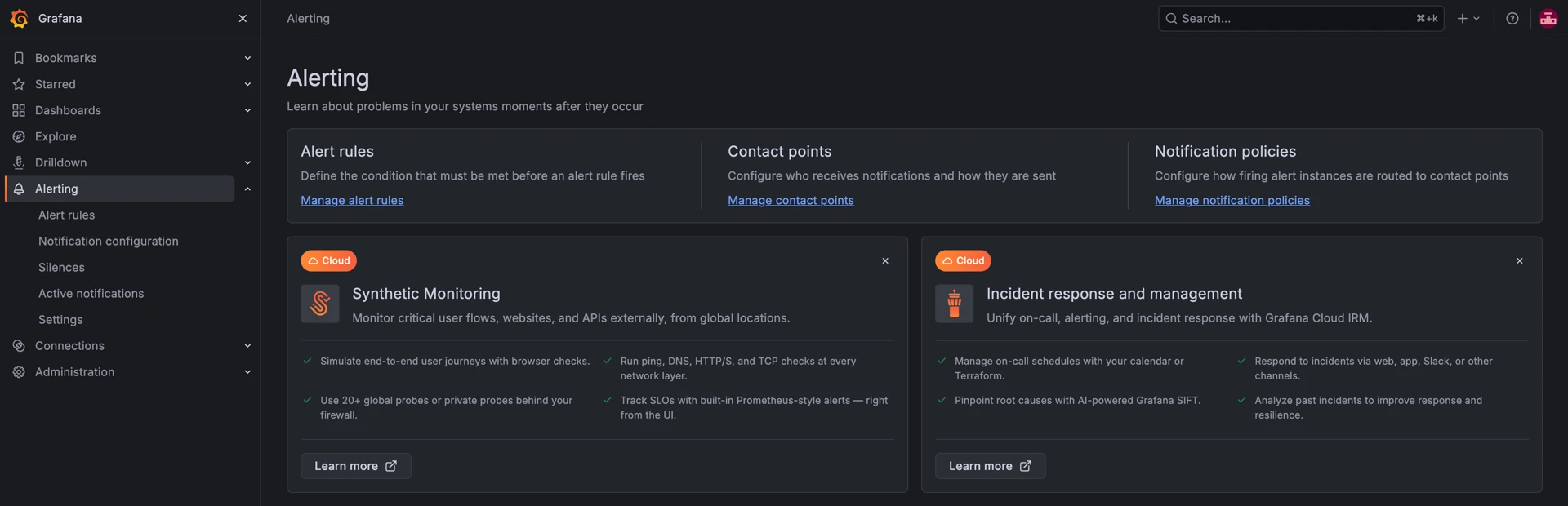Click the Cloud badge on Synthetic Monitoring card
This screenshot has width=1568, height=506.
[x=329, y=260]
